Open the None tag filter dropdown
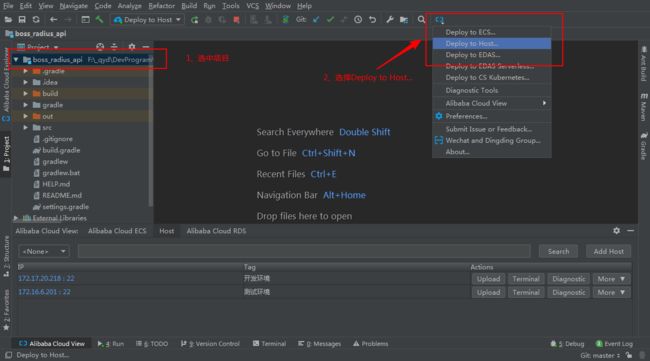This screenshot has width=650, height=361. point(44,251)
